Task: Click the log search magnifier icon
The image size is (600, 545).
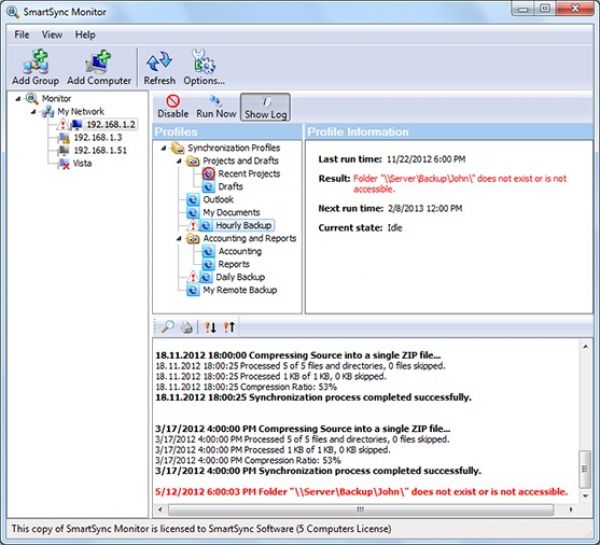Action: (x=167, y=327)
